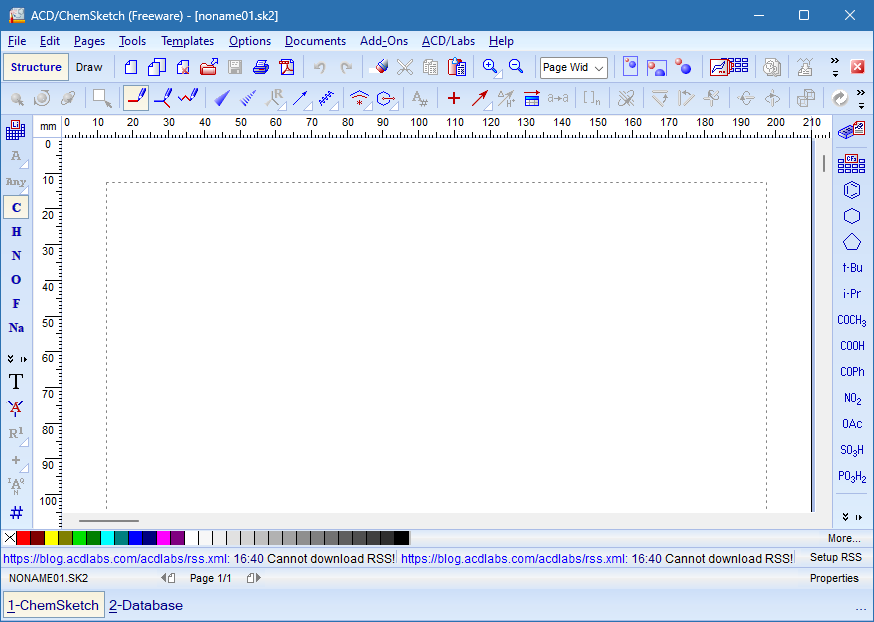Viewport: 874px width, 622px height.
Task: Expand more atoms chevron in left toolbar
Action: point(11,359)
